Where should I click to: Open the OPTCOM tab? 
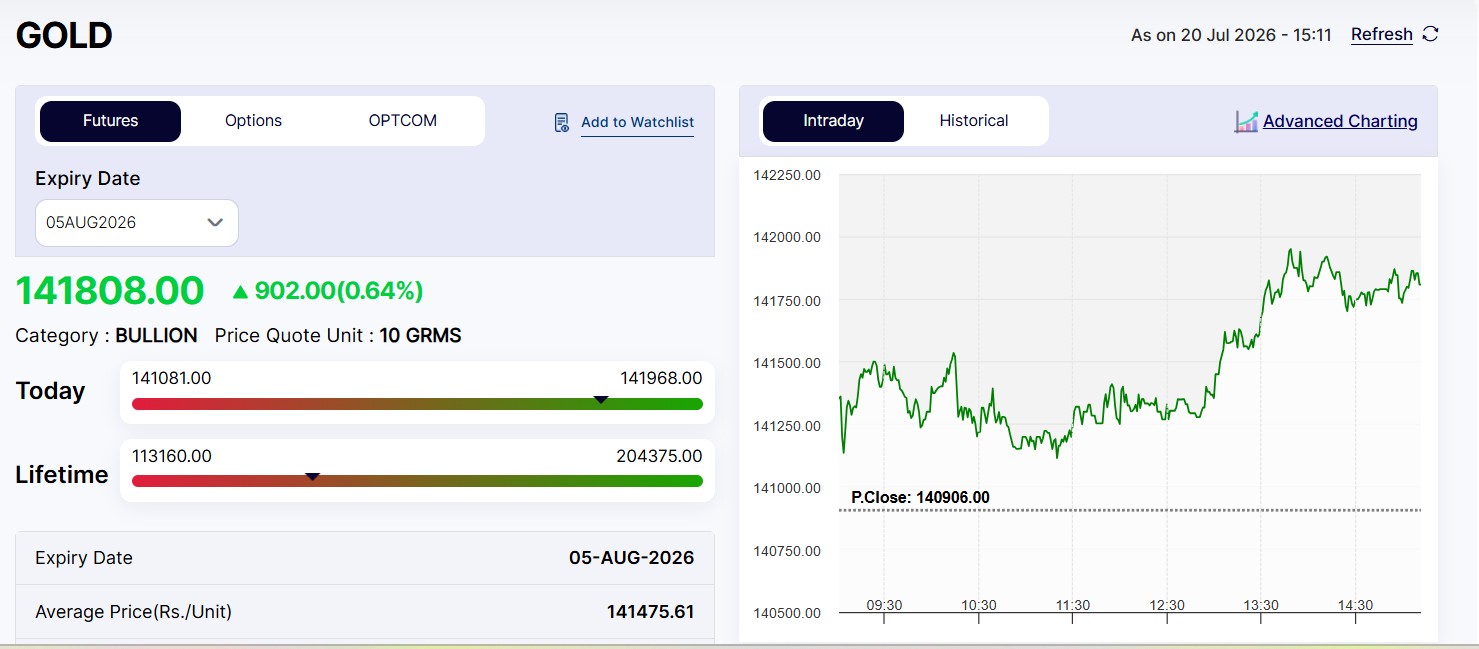(x=403, y=121)
